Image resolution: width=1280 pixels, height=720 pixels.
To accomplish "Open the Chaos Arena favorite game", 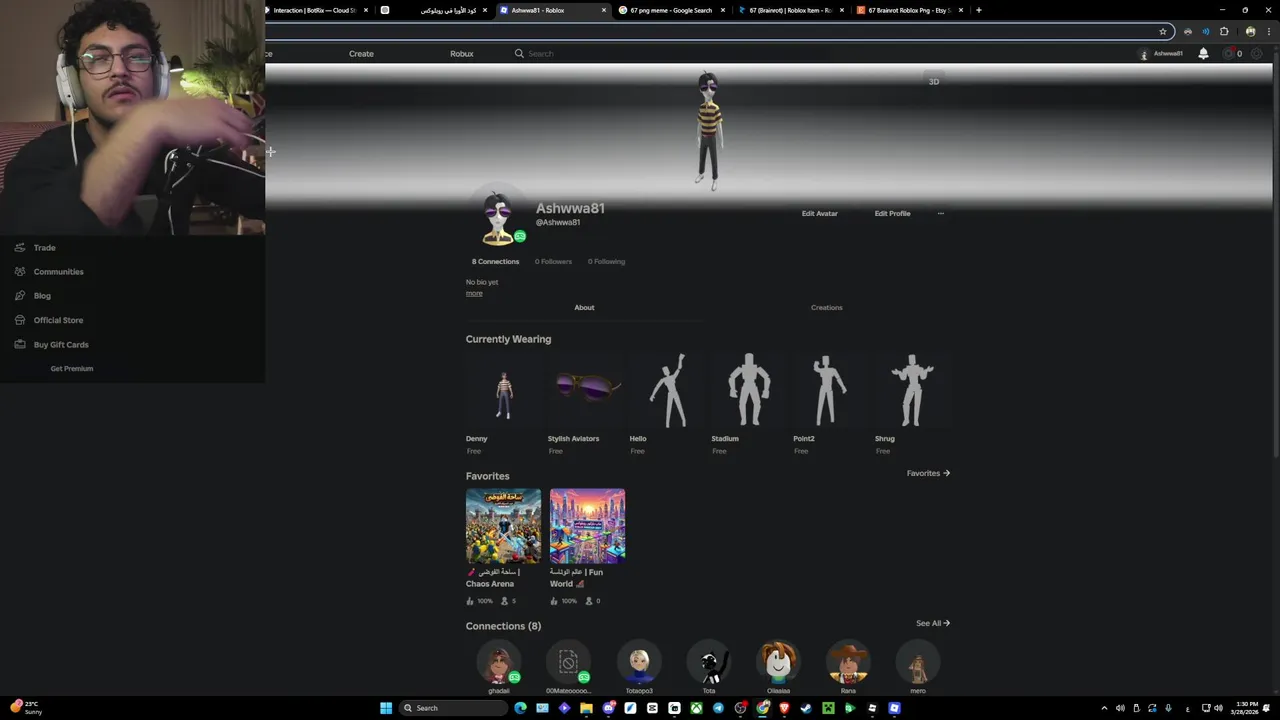I will click(x=503, y=526).
